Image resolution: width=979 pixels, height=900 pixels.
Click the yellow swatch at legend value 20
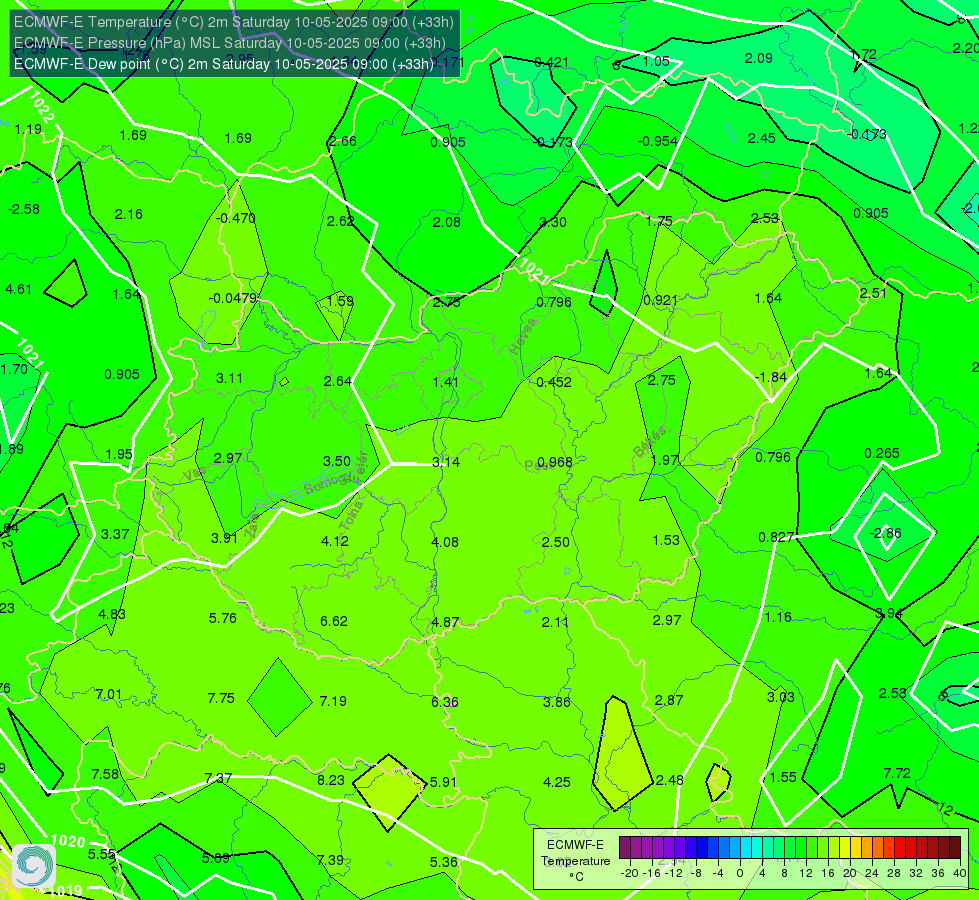845,848
